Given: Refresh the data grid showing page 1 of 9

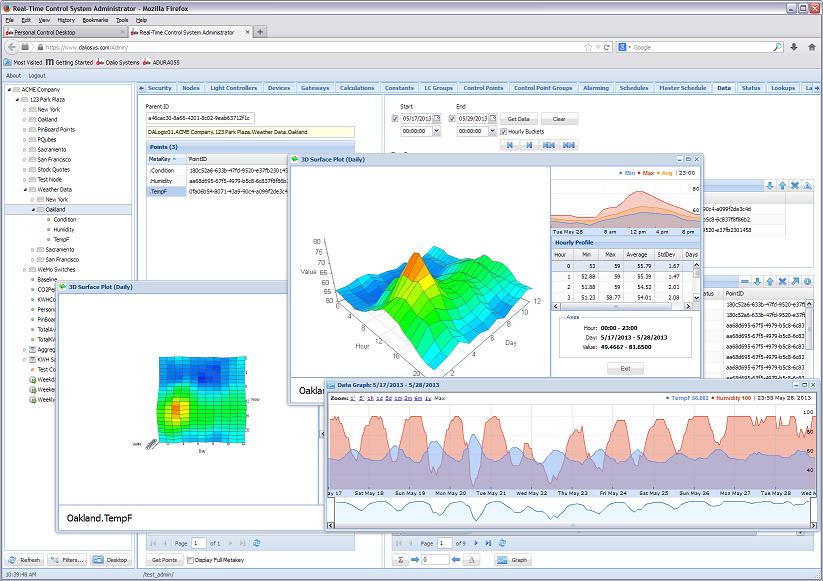Looking at the screenshot, I should click(x=502, y=543).
